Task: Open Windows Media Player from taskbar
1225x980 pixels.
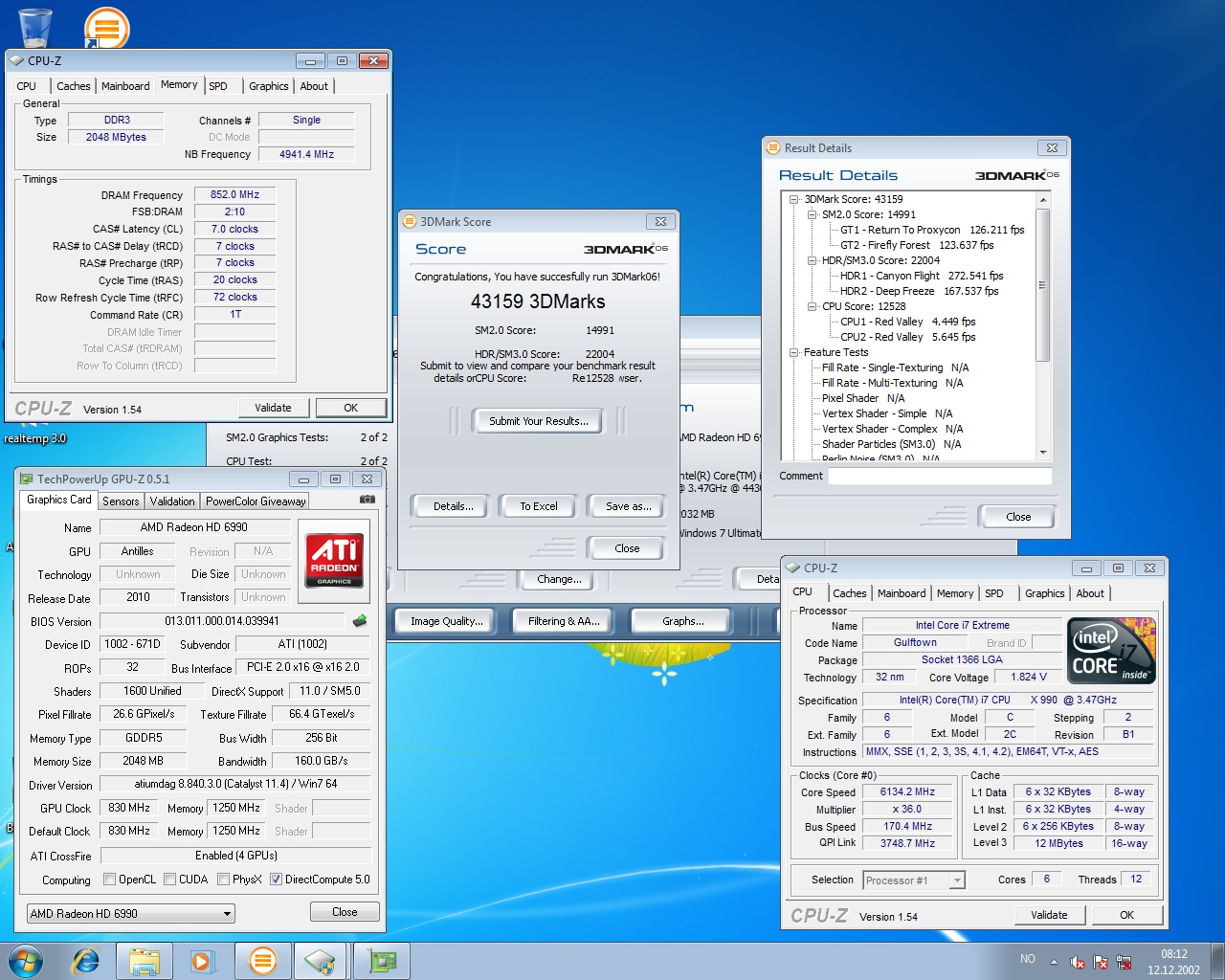Action: click(203, 961)
